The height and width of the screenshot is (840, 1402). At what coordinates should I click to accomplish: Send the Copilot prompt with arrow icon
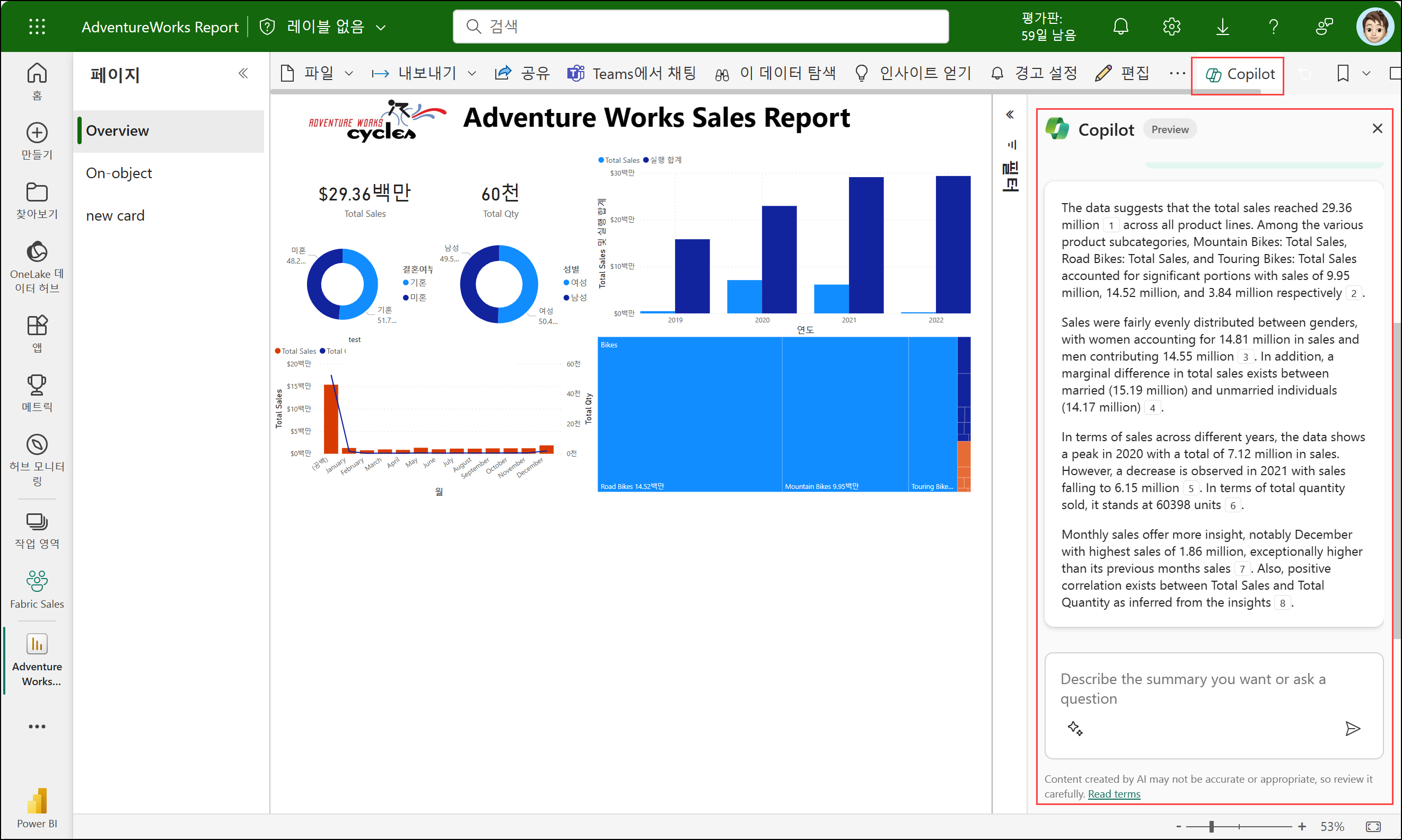tap(1352, 728)
